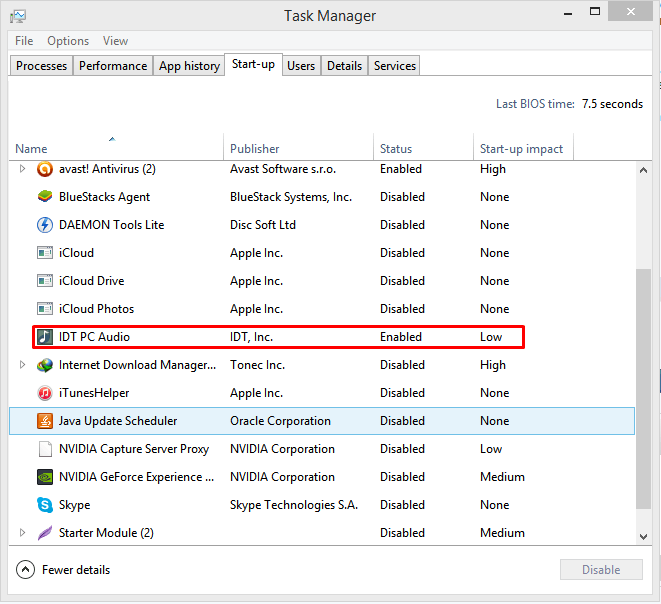
Task: Switch to the Users tab
Action: pyautogui.click(x=301, y=66)
